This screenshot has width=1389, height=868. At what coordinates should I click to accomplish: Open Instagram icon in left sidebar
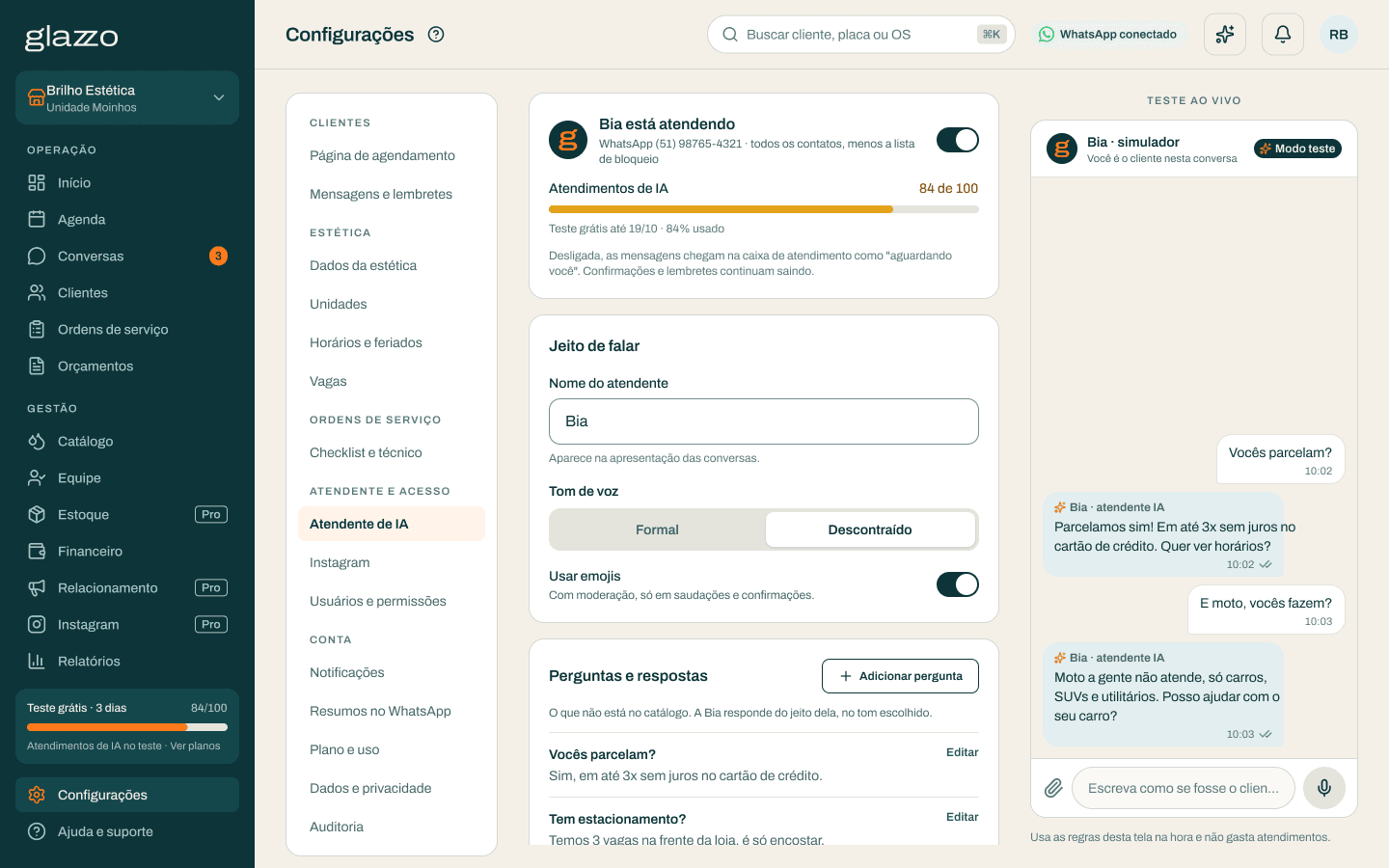pyautogui.click(x=37, y=624)
